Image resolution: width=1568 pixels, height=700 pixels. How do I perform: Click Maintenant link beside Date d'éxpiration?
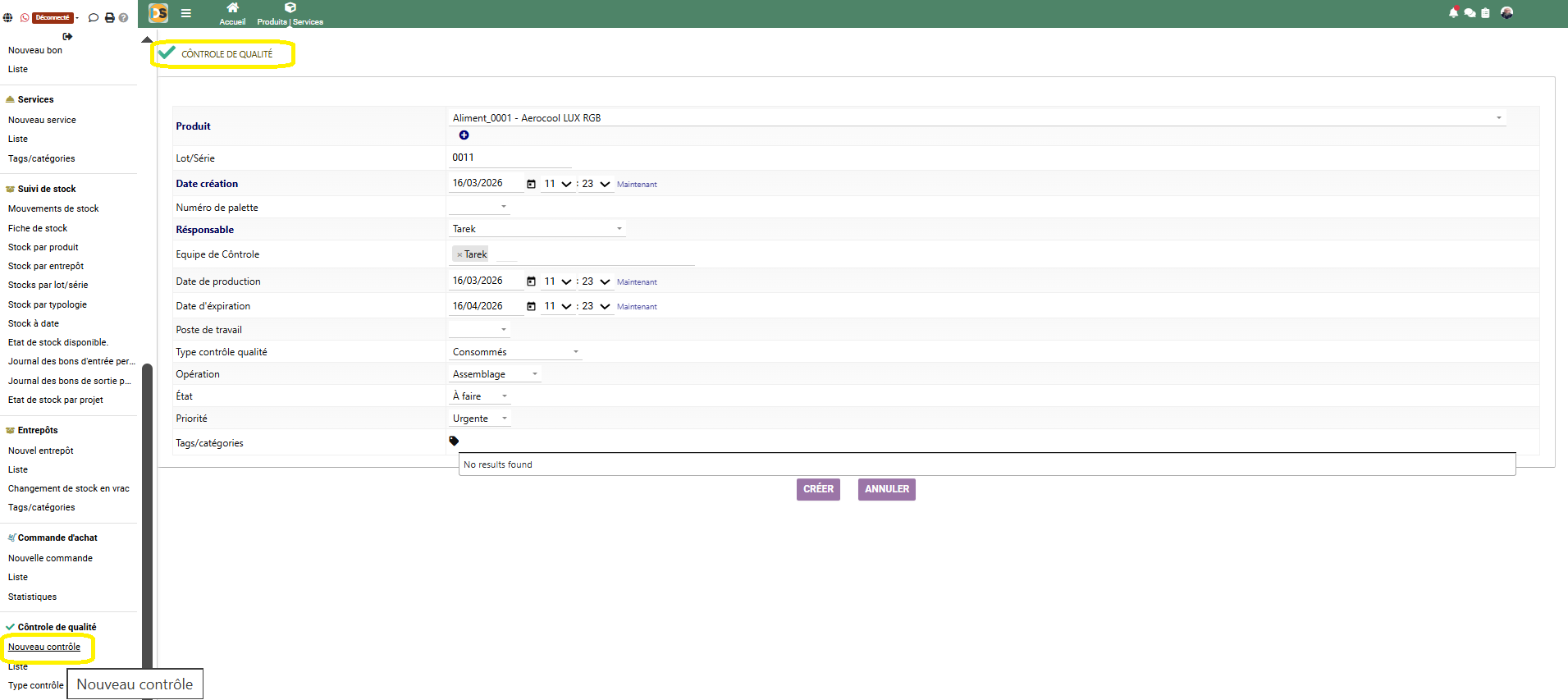(x=637, y=307)
